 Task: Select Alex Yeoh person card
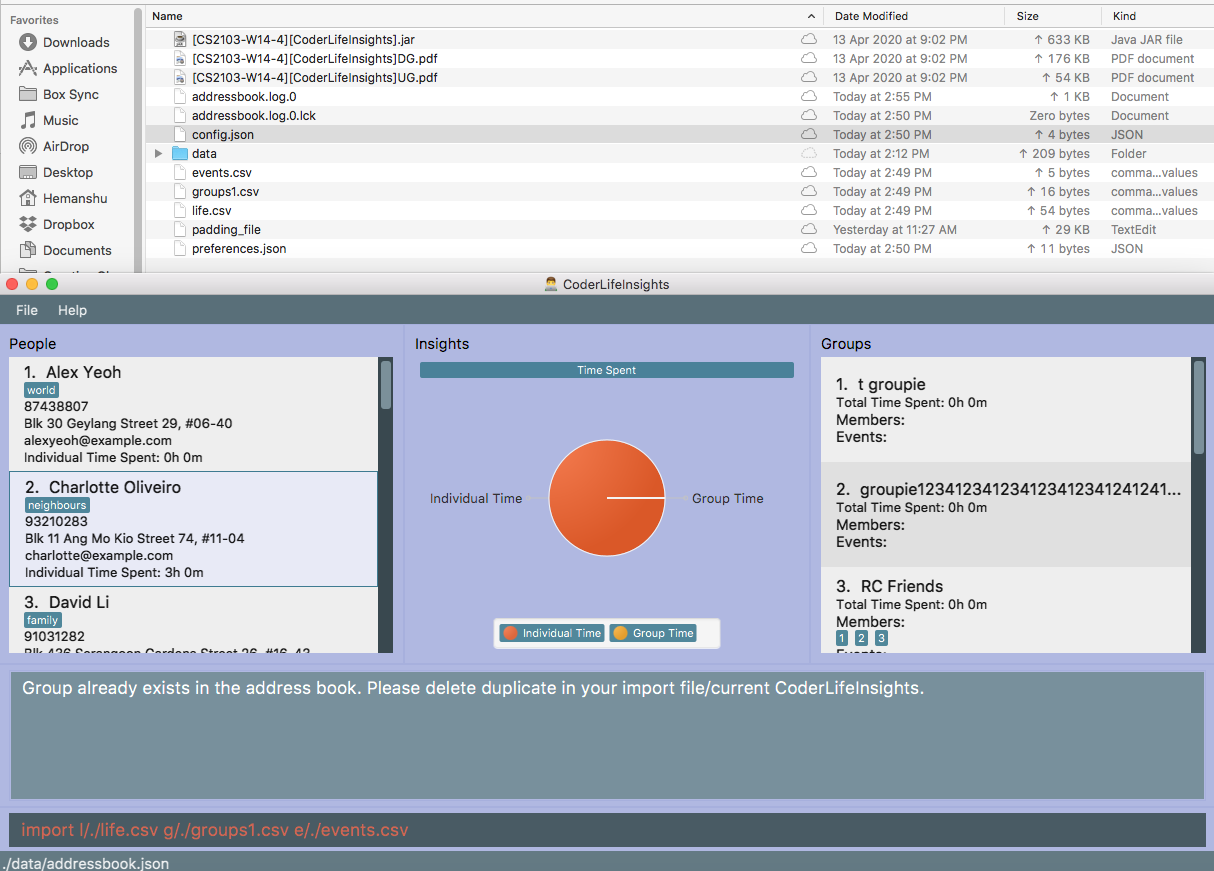193,414
